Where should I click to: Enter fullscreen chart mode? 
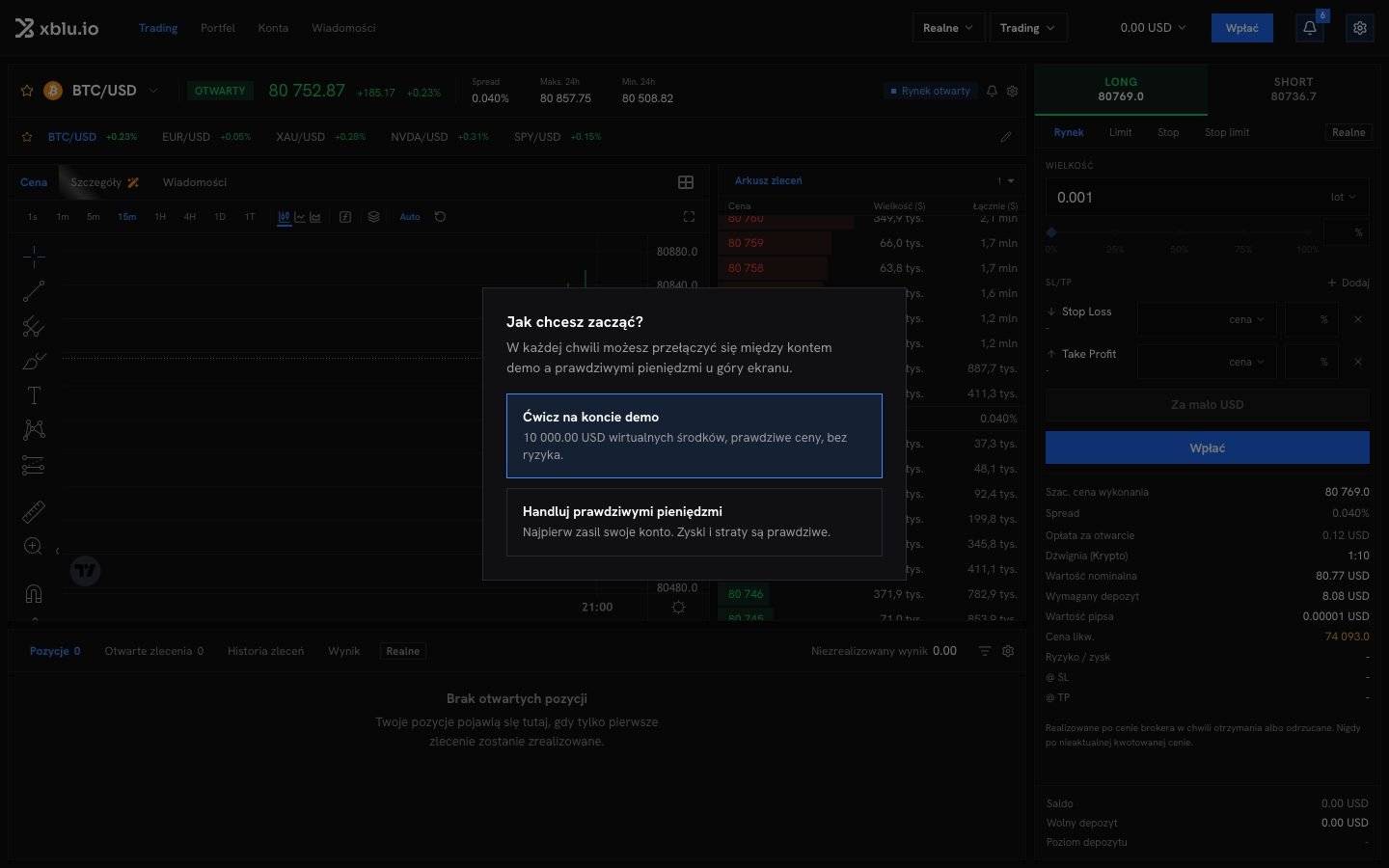pos(689,217)
